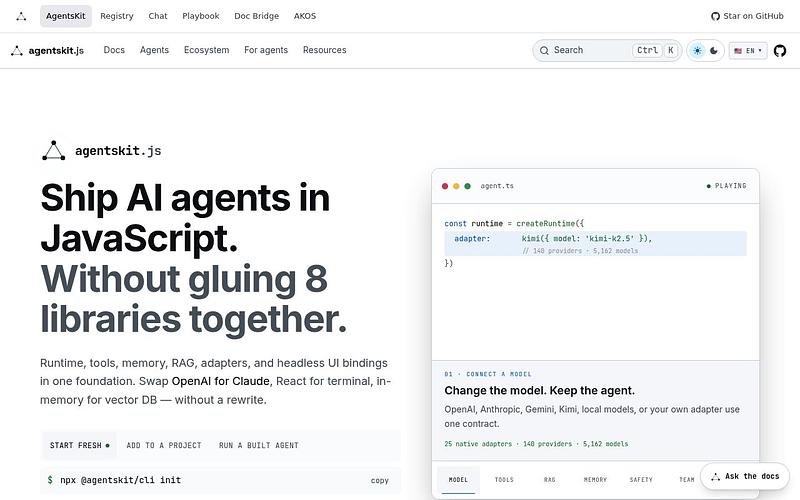
Task: Open the Ask the docs button
Action: (746, 477)
